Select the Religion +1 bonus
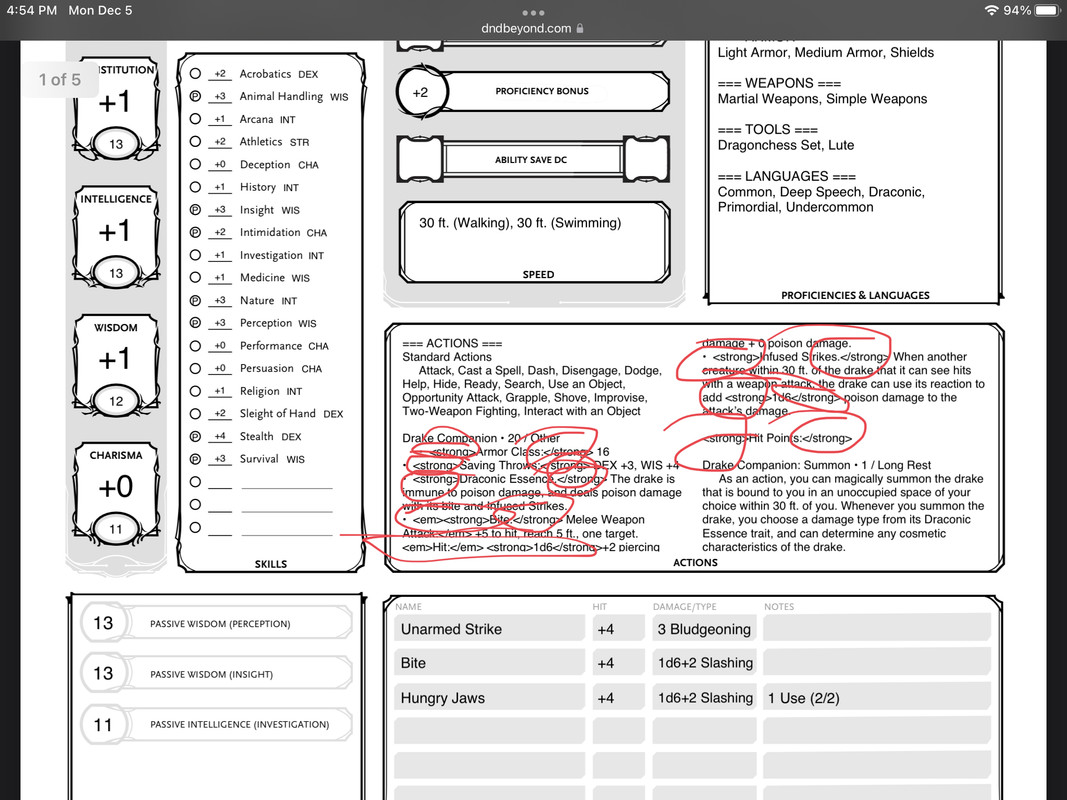The width and height of the screenshot is (1067, 800). click(220, 391)
